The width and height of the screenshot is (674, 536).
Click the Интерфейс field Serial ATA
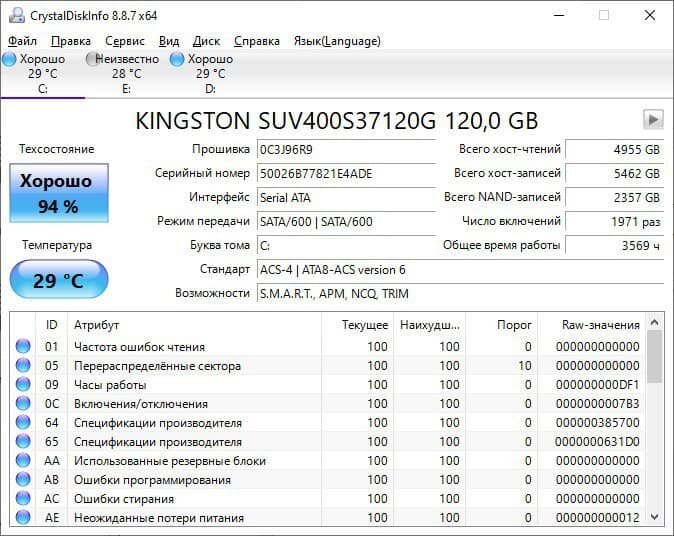pos(346,198)
